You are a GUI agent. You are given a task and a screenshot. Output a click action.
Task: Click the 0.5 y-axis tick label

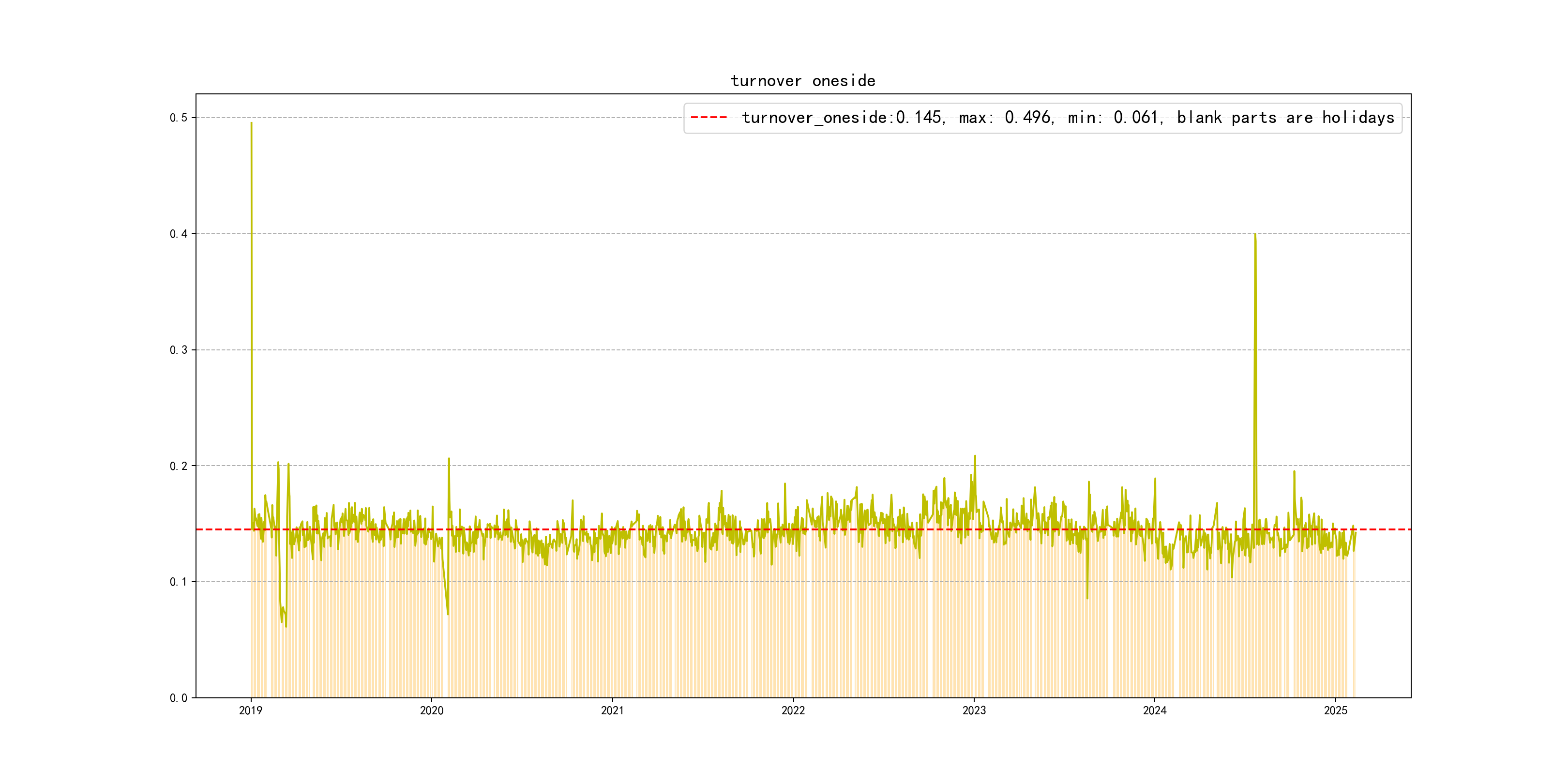coord(179,118)
